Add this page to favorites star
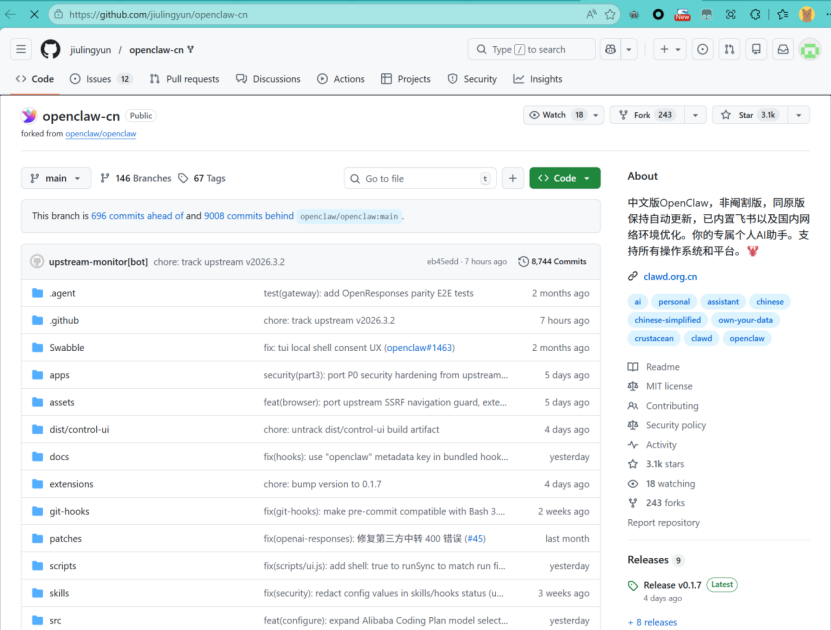Viewport: 831px width, 630px height. 610,14
